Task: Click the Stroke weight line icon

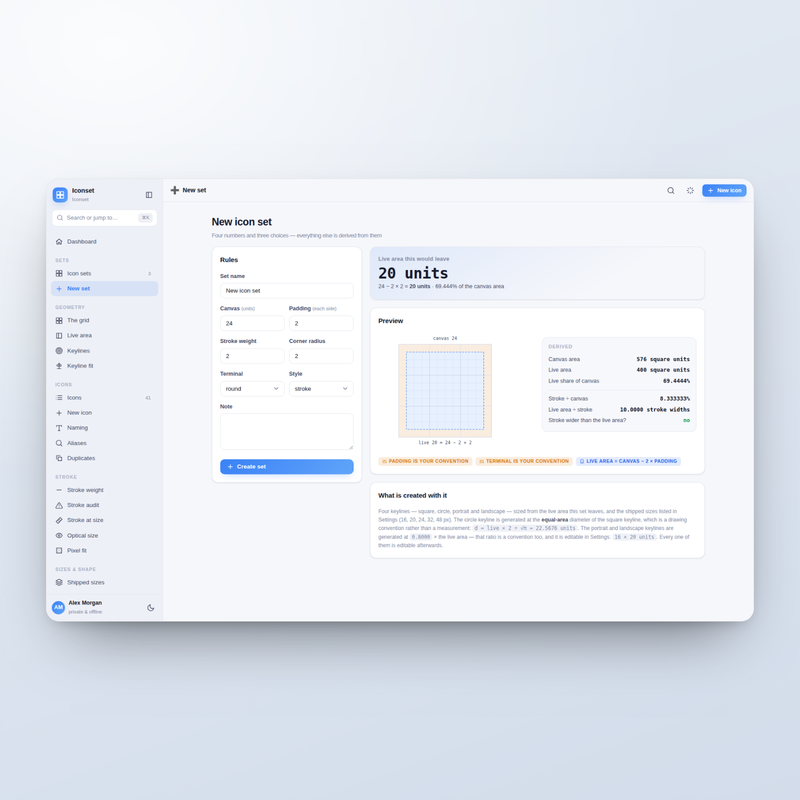Action: click(x=59, y=490)
